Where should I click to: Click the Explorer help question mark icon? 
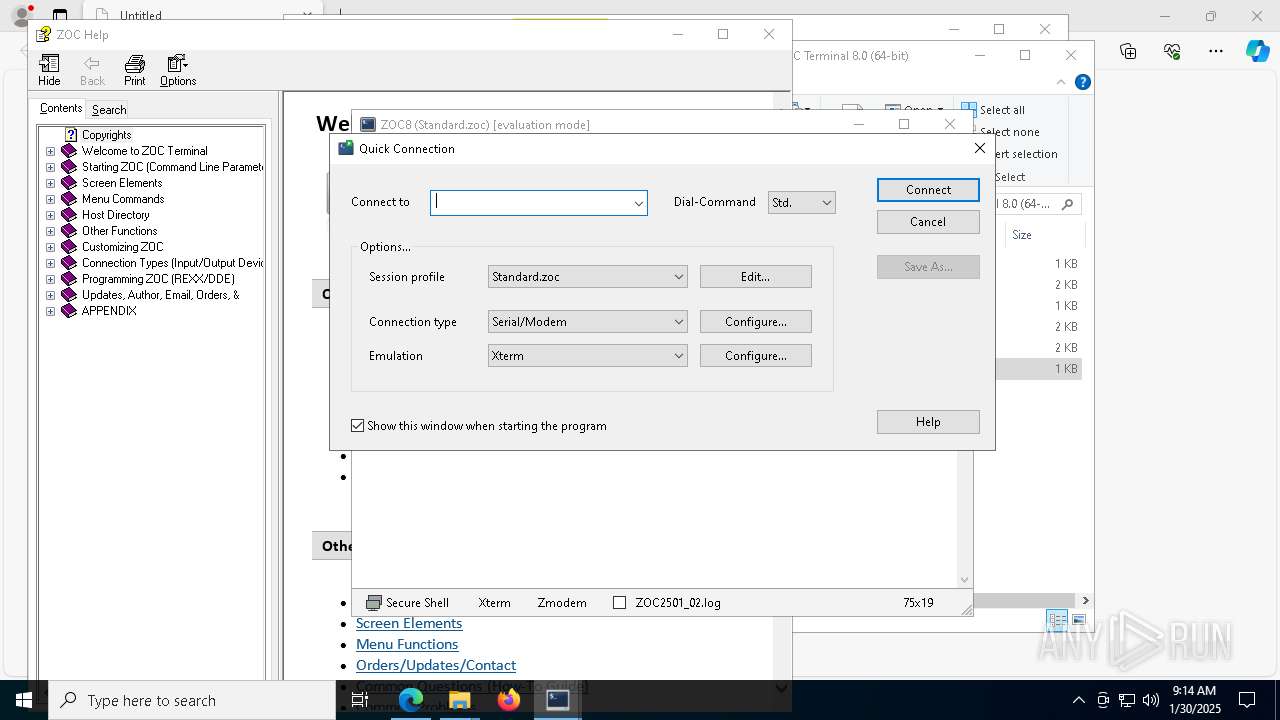click(x=1082, y=82)
